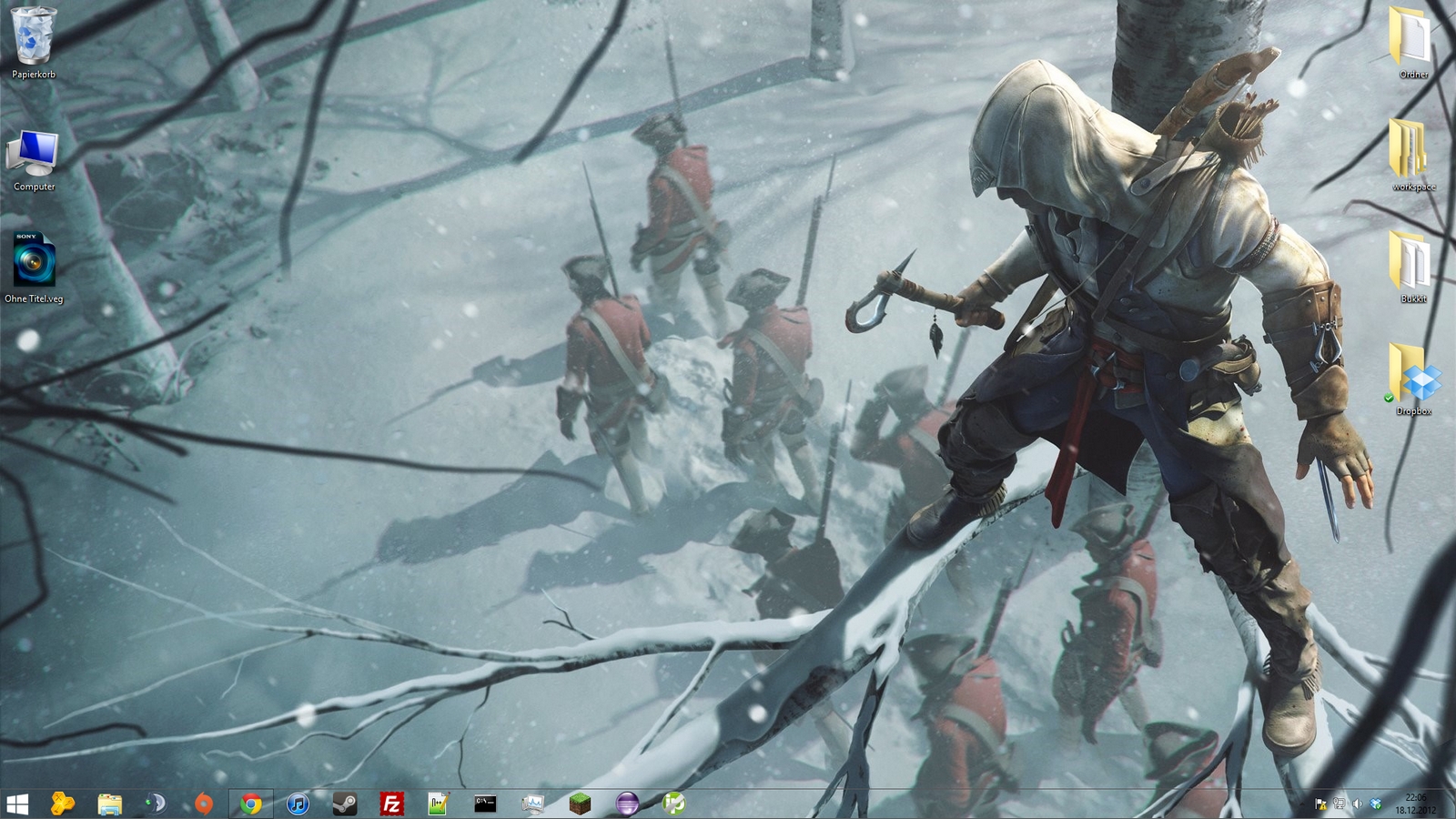Launch FileZilla from the taskbar
Screen dimensions: 1456x819
[x=392, y=804]
